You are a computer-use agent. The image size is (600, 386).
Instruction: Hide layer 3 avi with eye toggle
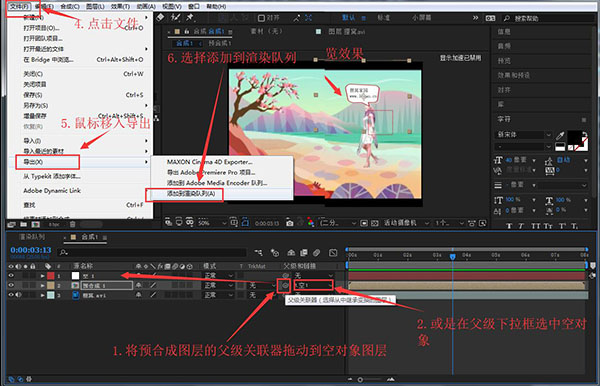point(11,295)
